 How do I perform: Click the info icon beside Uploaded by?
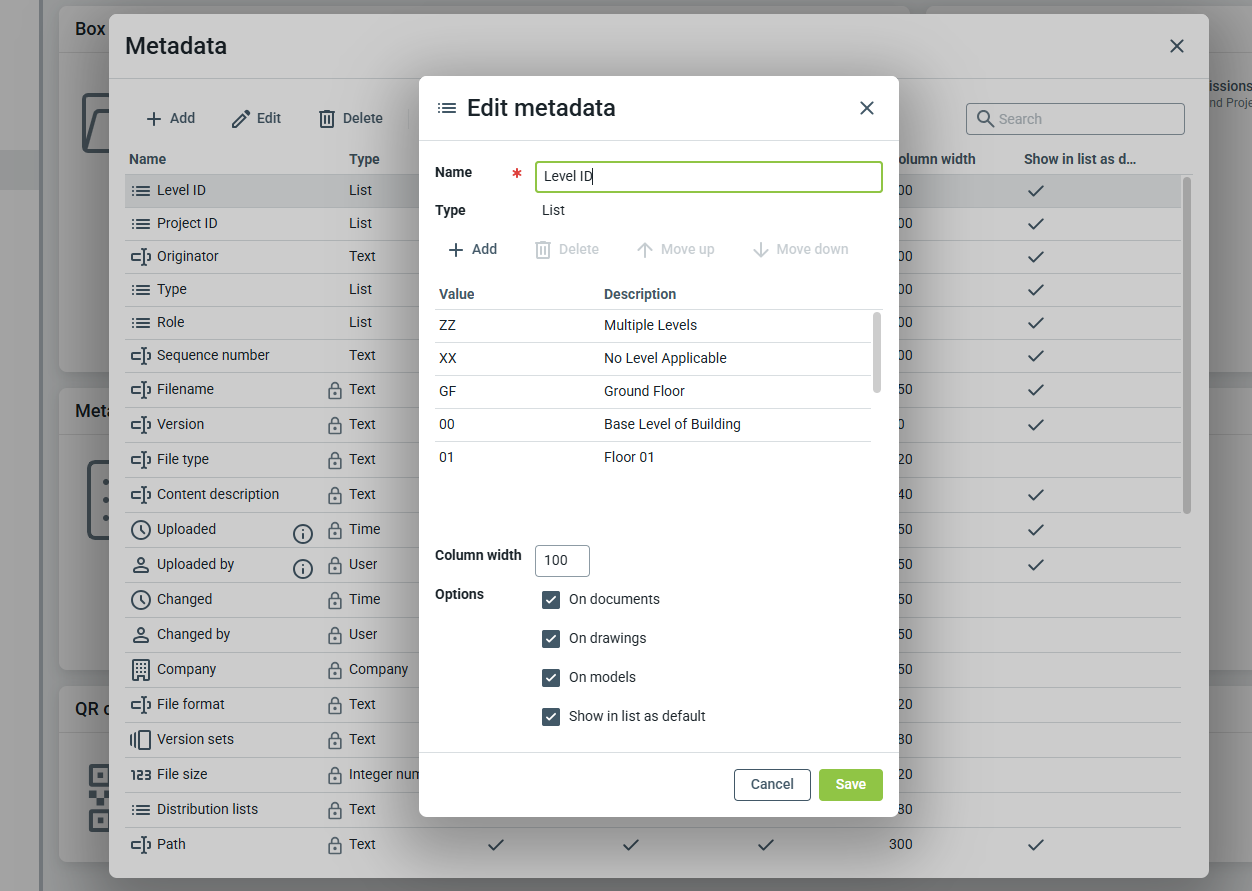(303, 569)
